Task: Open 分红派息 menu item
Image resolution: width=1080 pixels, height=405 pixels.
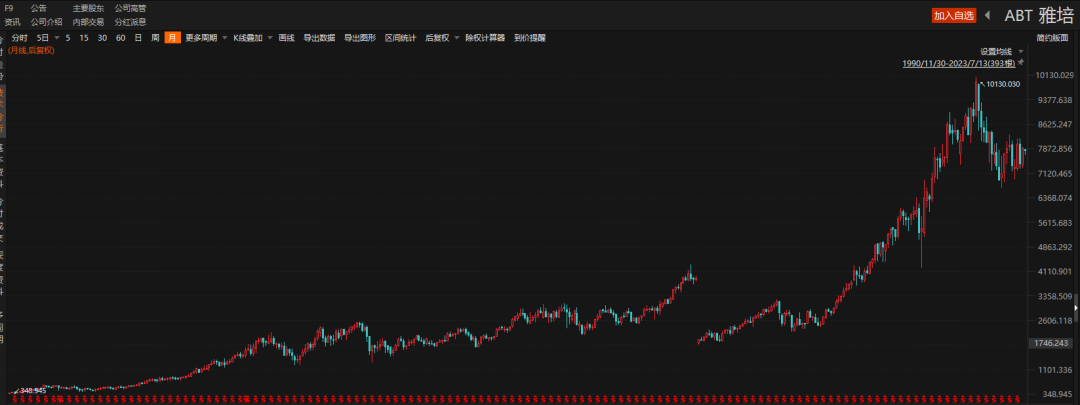Action: point(130,21)
